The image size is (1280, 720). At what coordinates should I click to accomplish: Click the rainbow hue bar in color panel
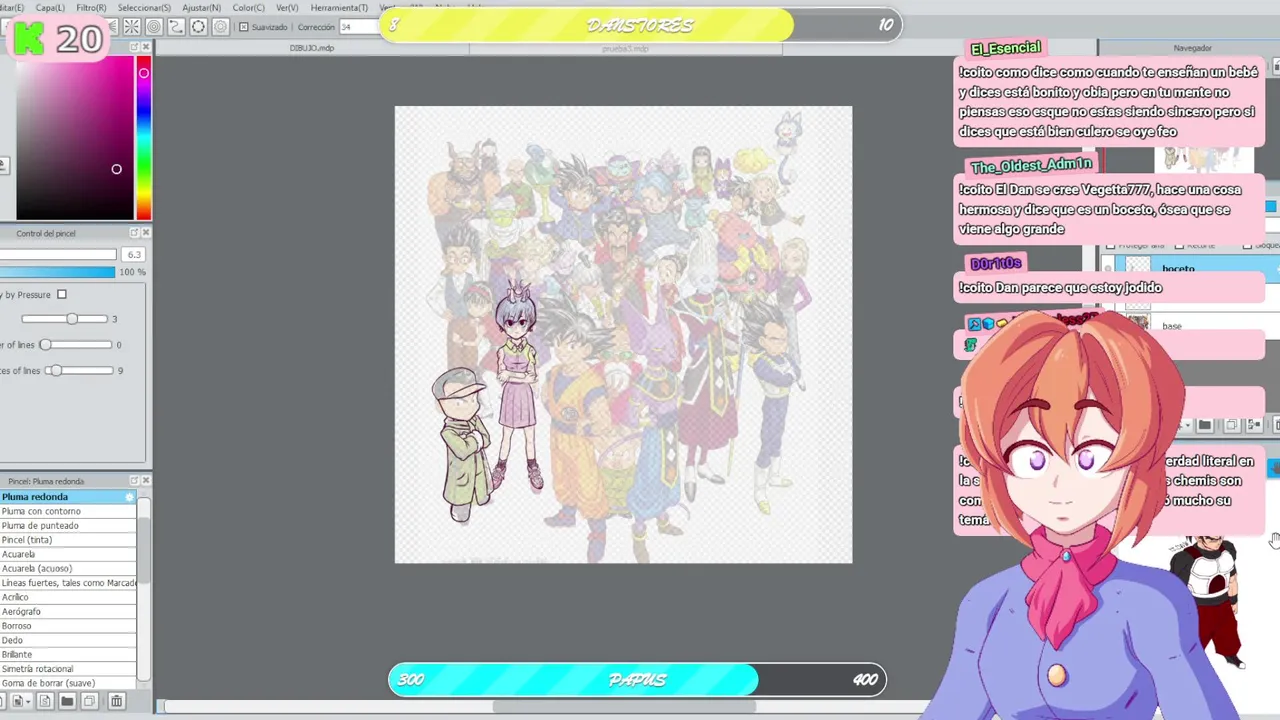pos(144,138)
